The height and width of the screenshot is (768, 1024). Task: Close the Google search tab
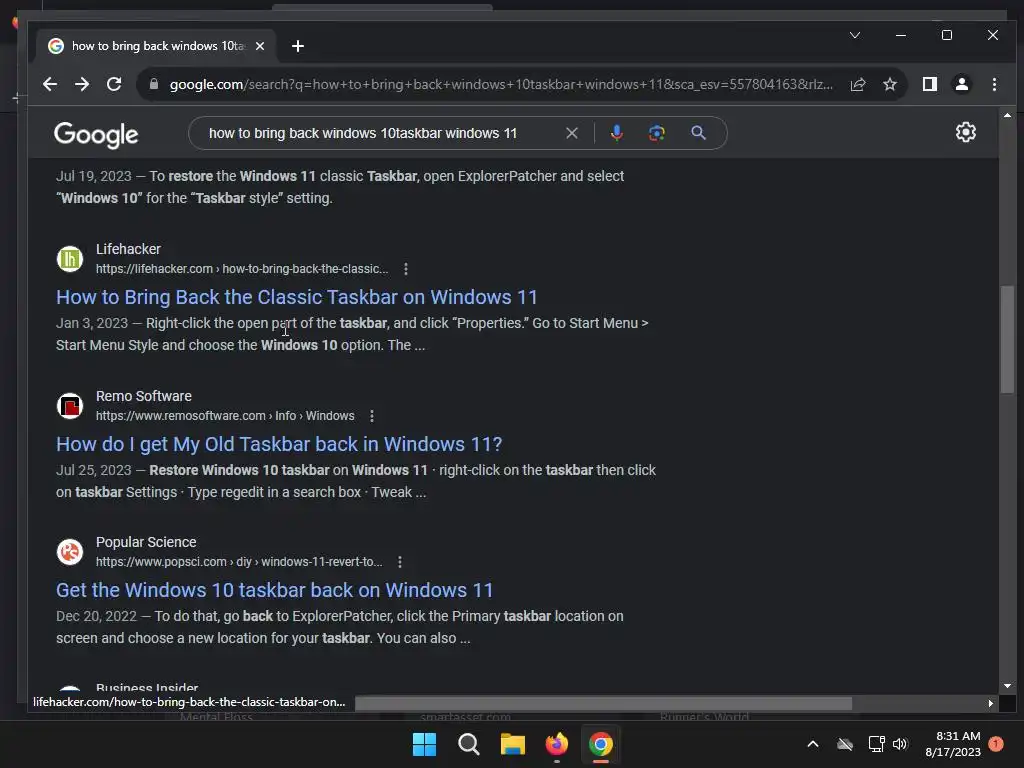tap(260, 46)
